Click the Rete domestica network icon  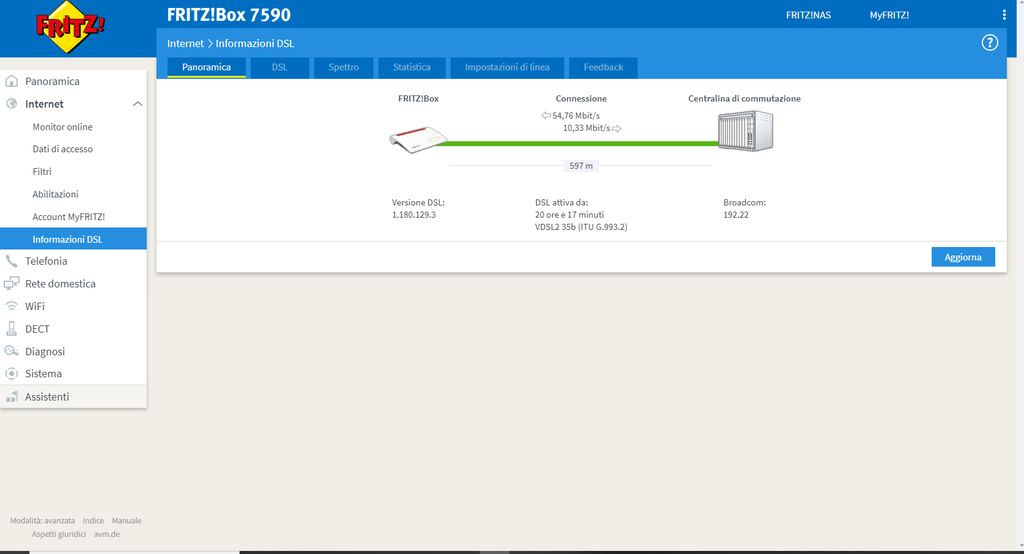tap(11, 284)
